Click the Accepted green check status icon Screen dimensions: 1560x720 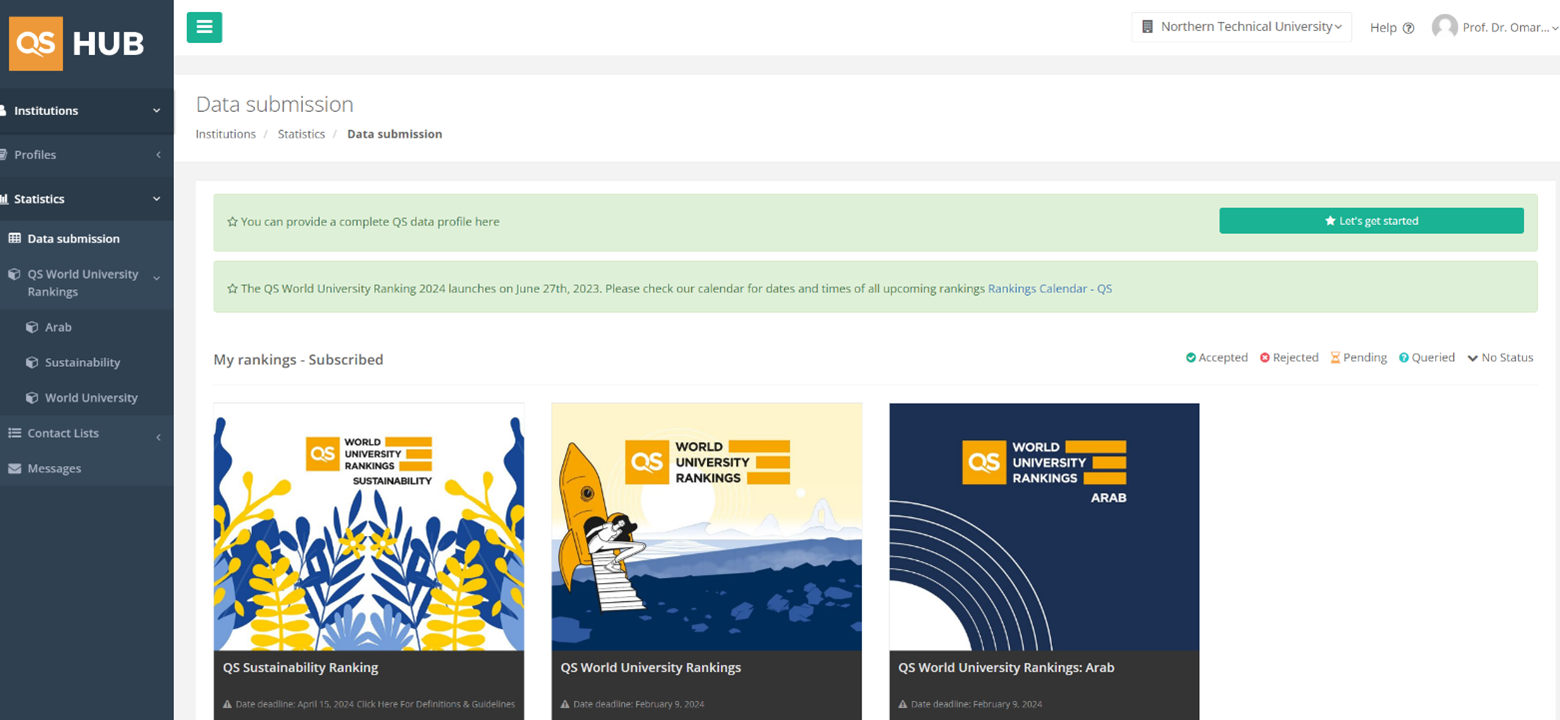1191,358
